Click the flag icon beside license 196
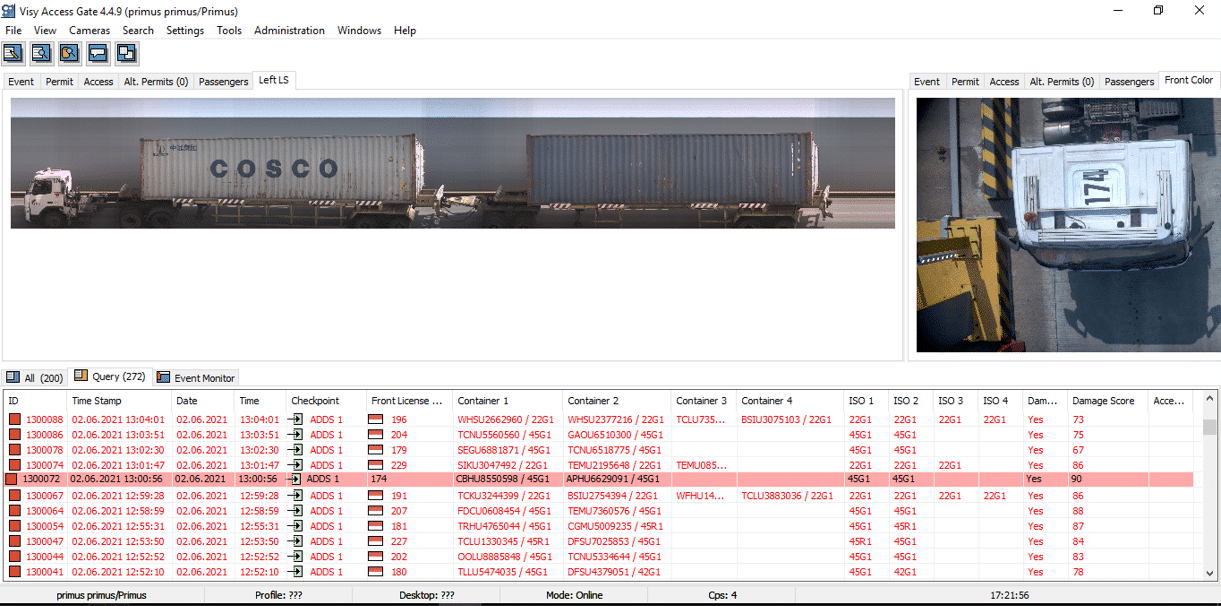Image resolution: width=1221 pixels, height=606 pixels. pyautogui.click(x=376, y=420)
